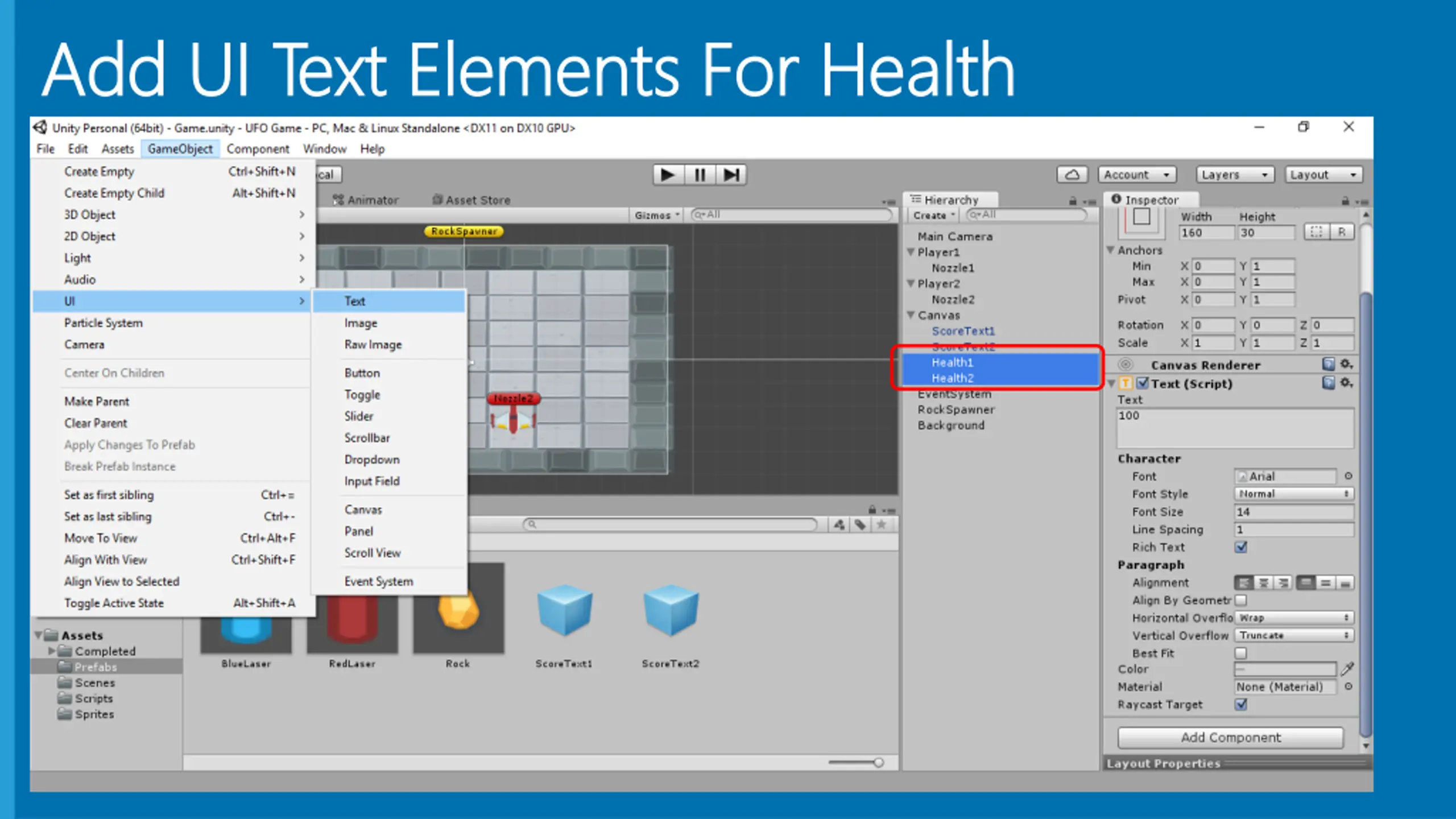Toggle the Project panel lock icon
1456x819 pixels.
click(x=872, y=509)
